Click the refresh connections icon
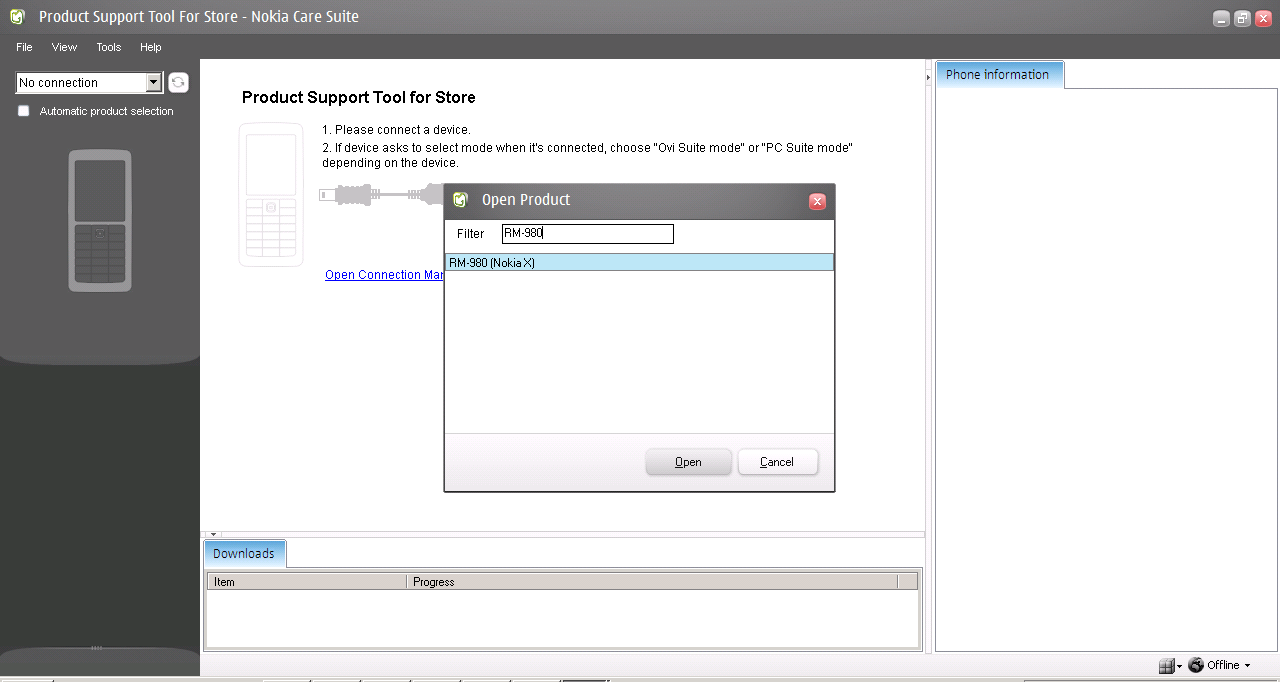 [178, 83]
